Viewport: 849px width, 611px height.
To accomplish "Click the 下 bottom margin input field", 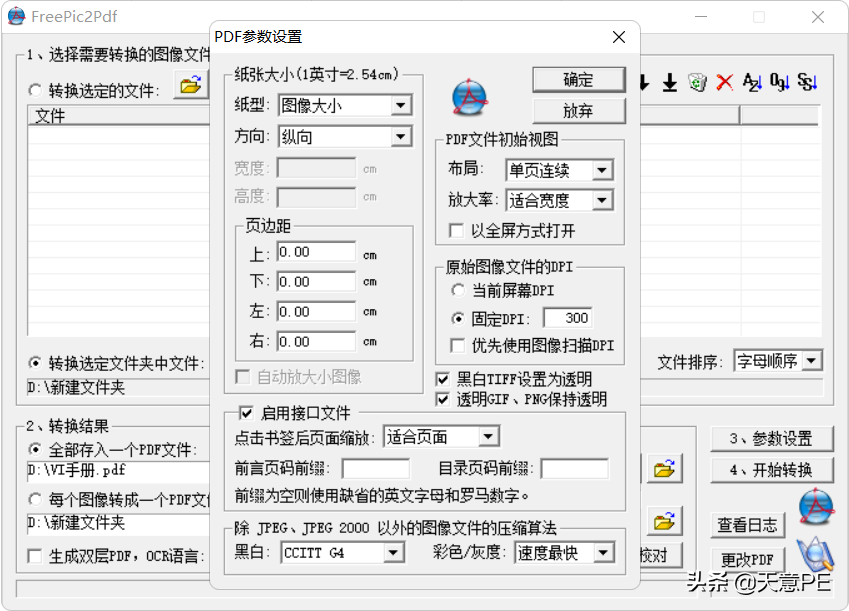I will click(x=316, y=282).
